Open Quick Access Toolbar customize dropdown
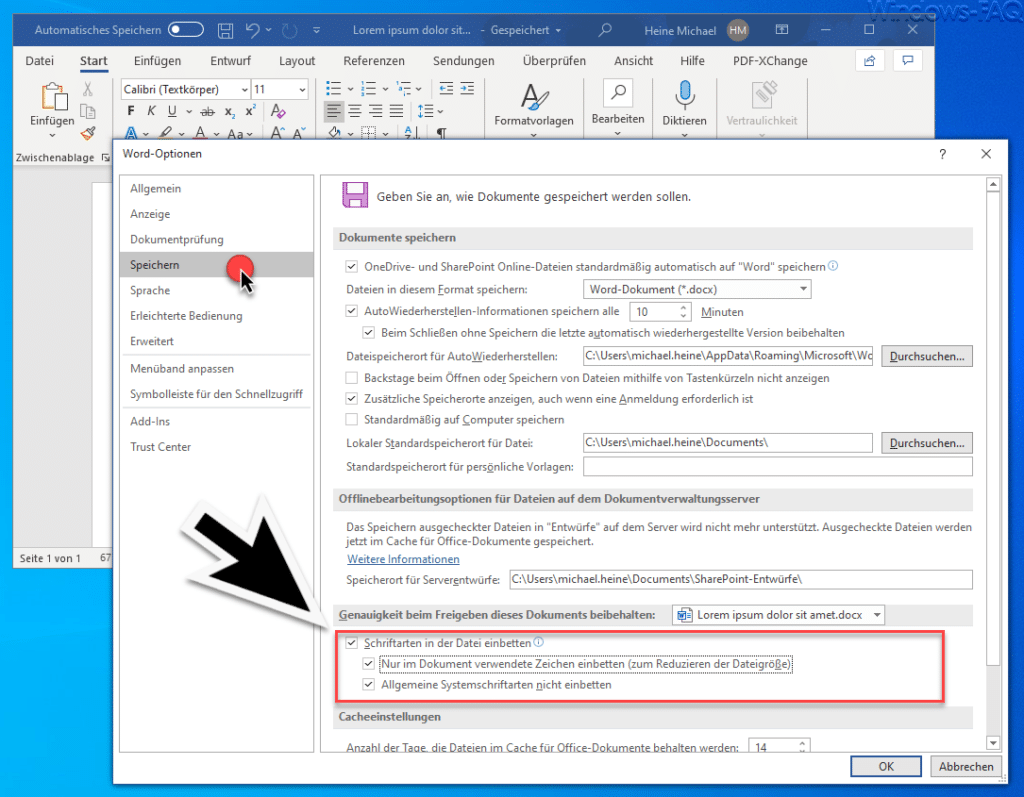Screen dimensions: 1024x797 coord(317,30)
